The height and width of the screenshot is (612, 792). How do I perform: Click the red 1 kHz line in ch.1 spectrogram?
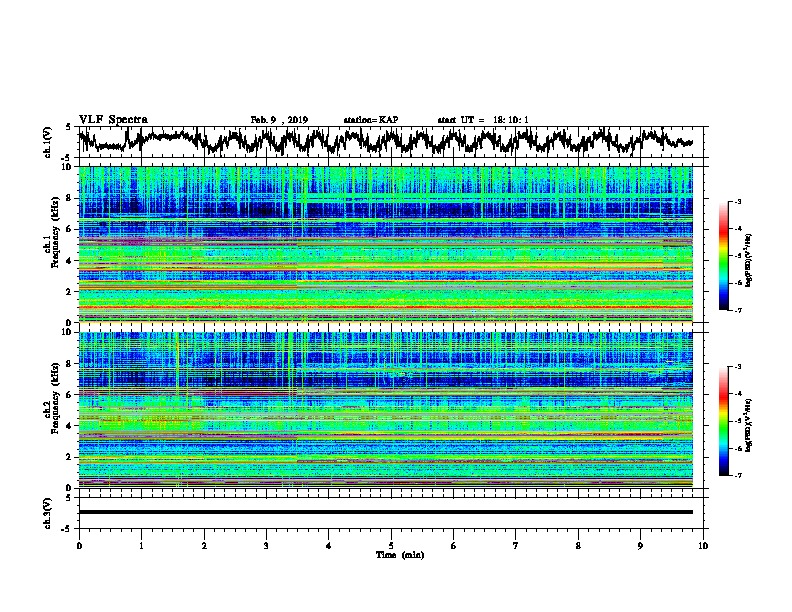[385, 307]
